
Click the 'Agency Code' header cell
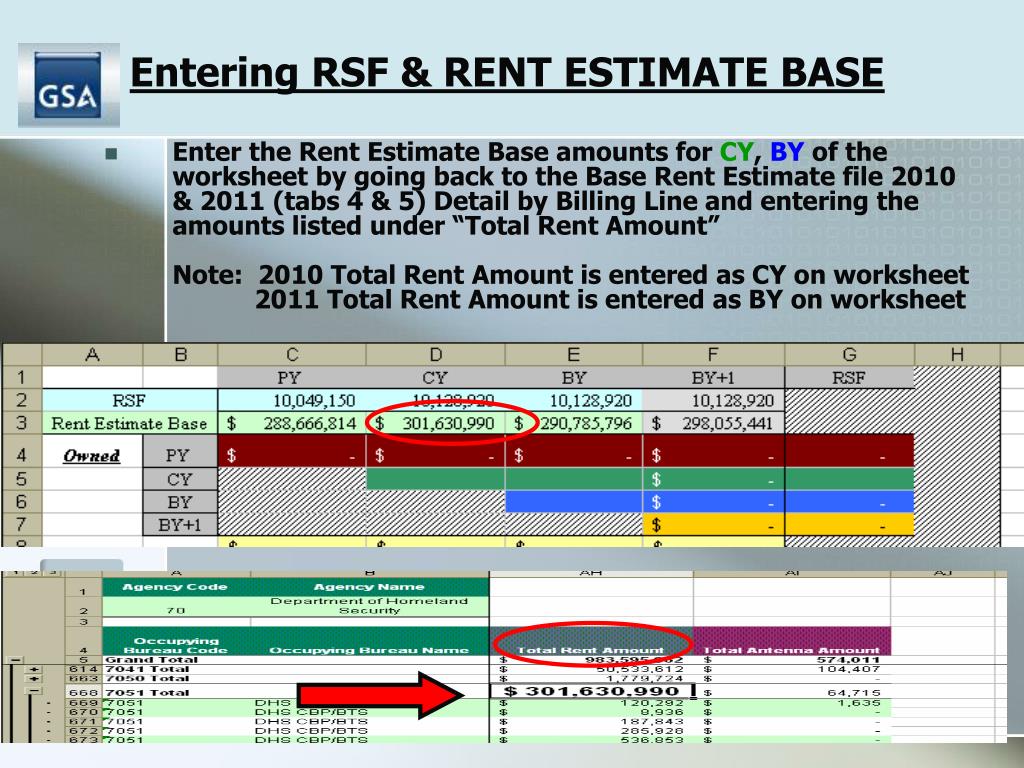[x=176, y=587]
